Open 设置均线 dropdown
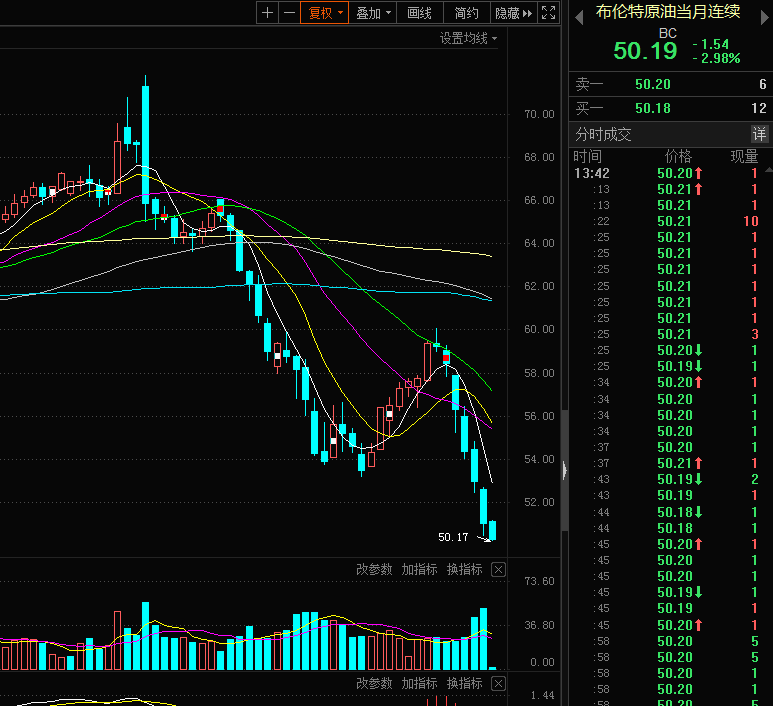 (x=468, y=38)
